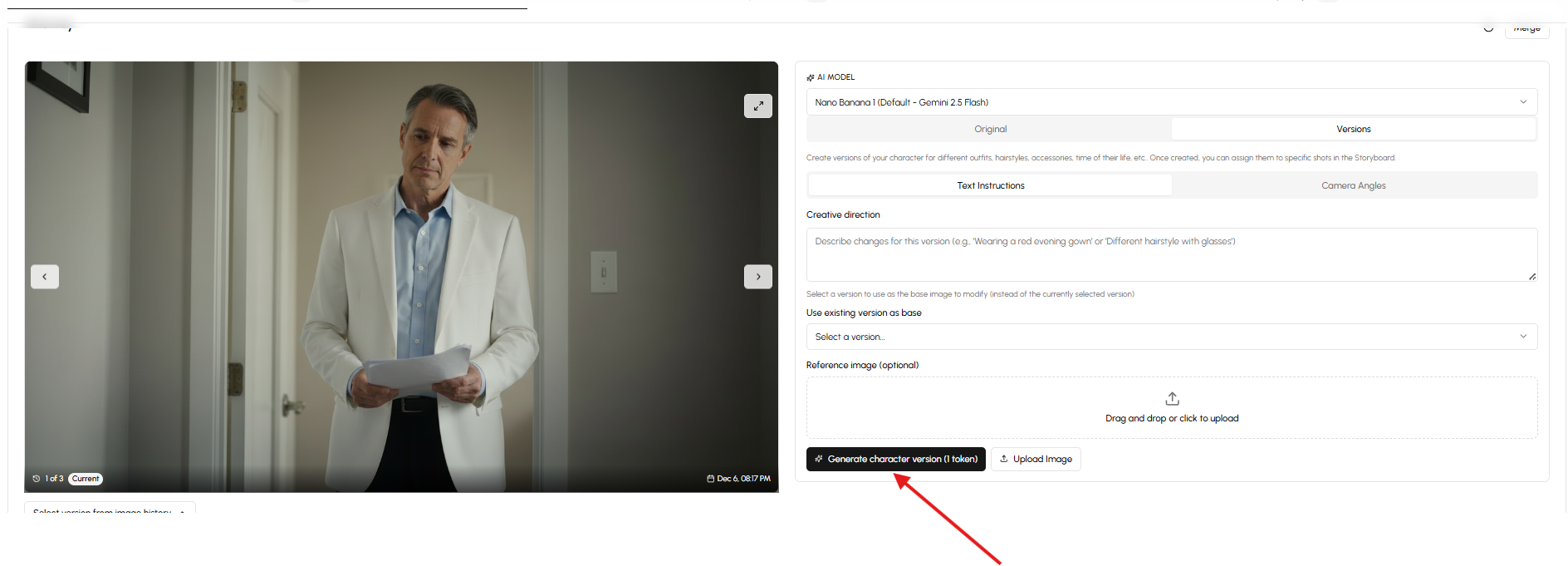
Task: Click the character portrait image
Action: tap(401, 277)
